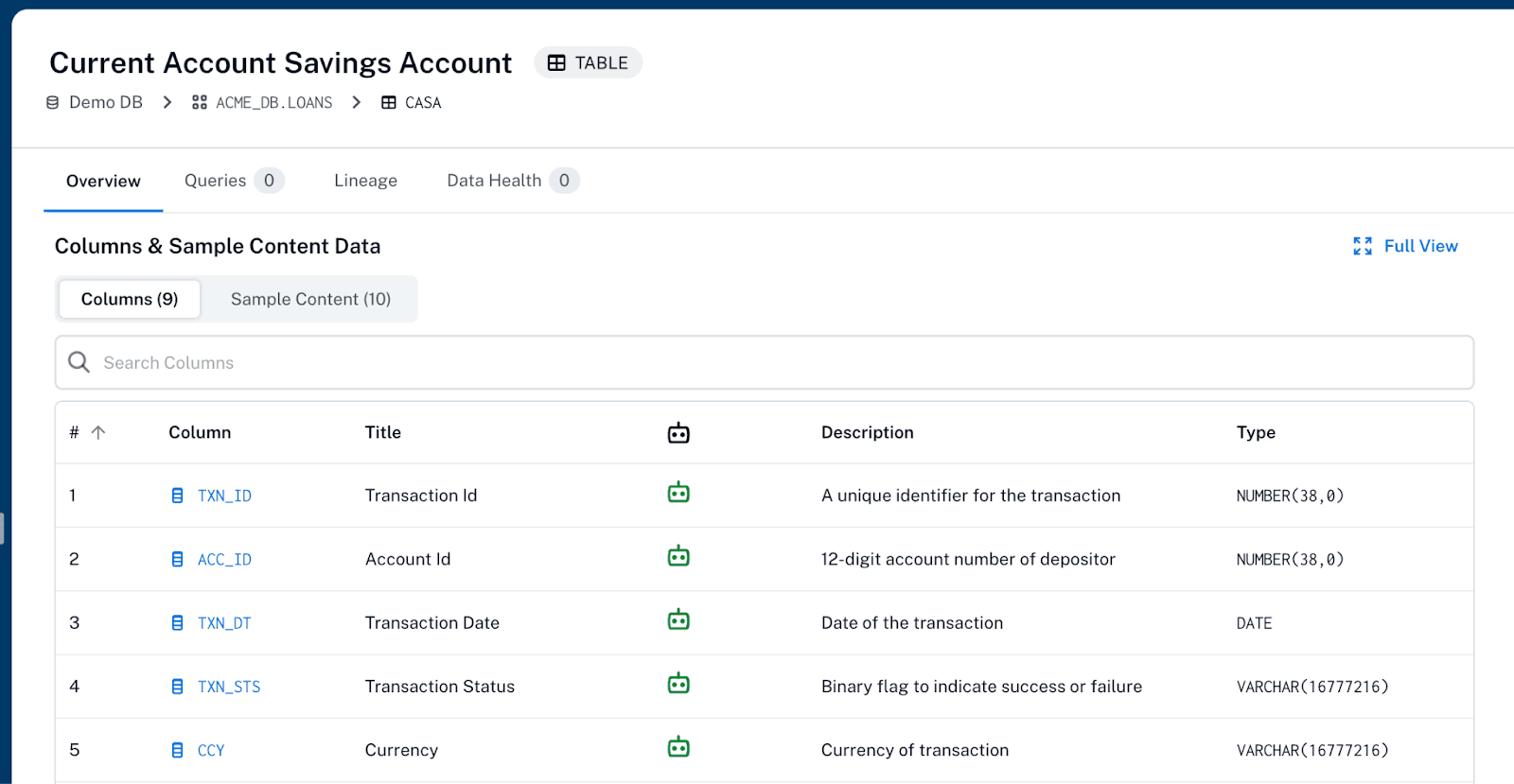Screen dimensions: 1514x784
Task: Click the robot icon in TXN_DT row
Action: click(x=678, y=620)
